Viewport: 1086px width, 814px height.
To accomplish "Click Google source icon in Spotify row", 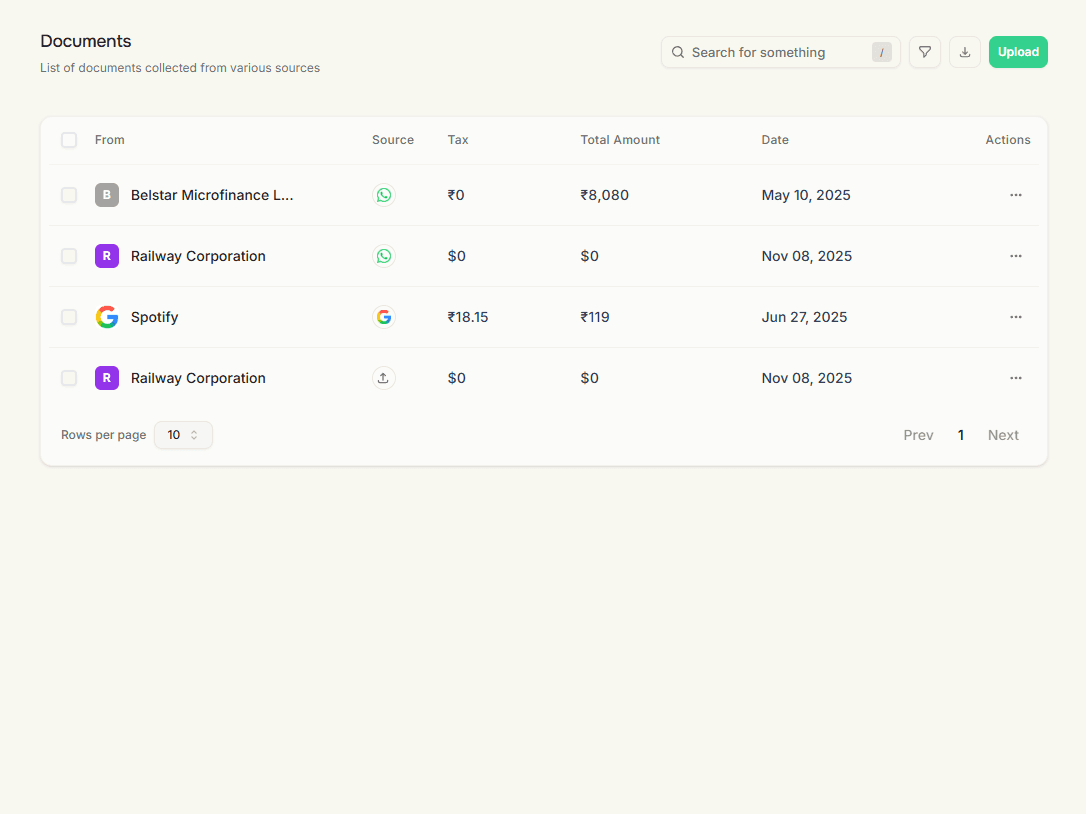I will pos(384,317).
